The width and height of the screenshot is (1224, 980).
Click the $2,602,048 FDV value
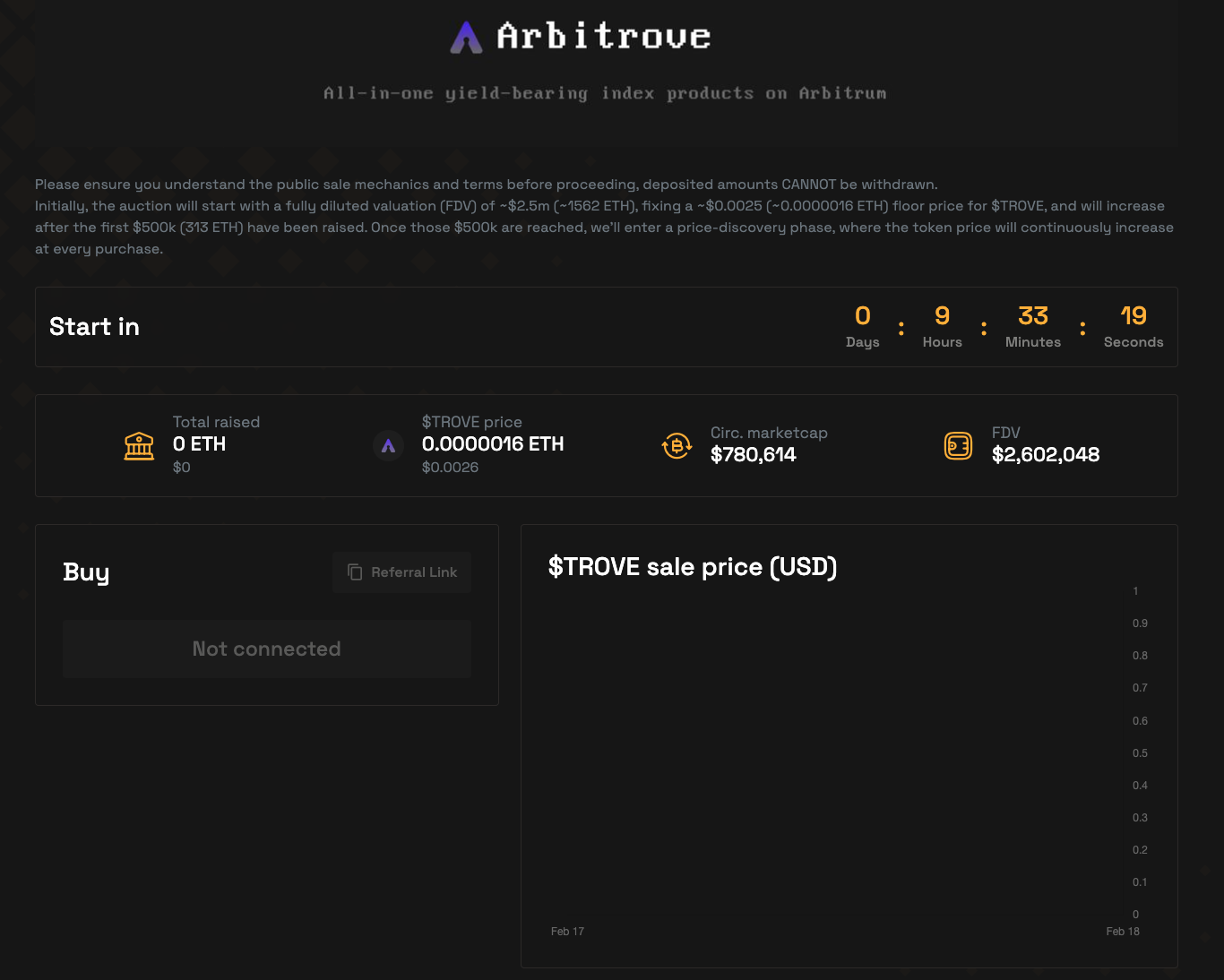click(x=1045, y=455)
